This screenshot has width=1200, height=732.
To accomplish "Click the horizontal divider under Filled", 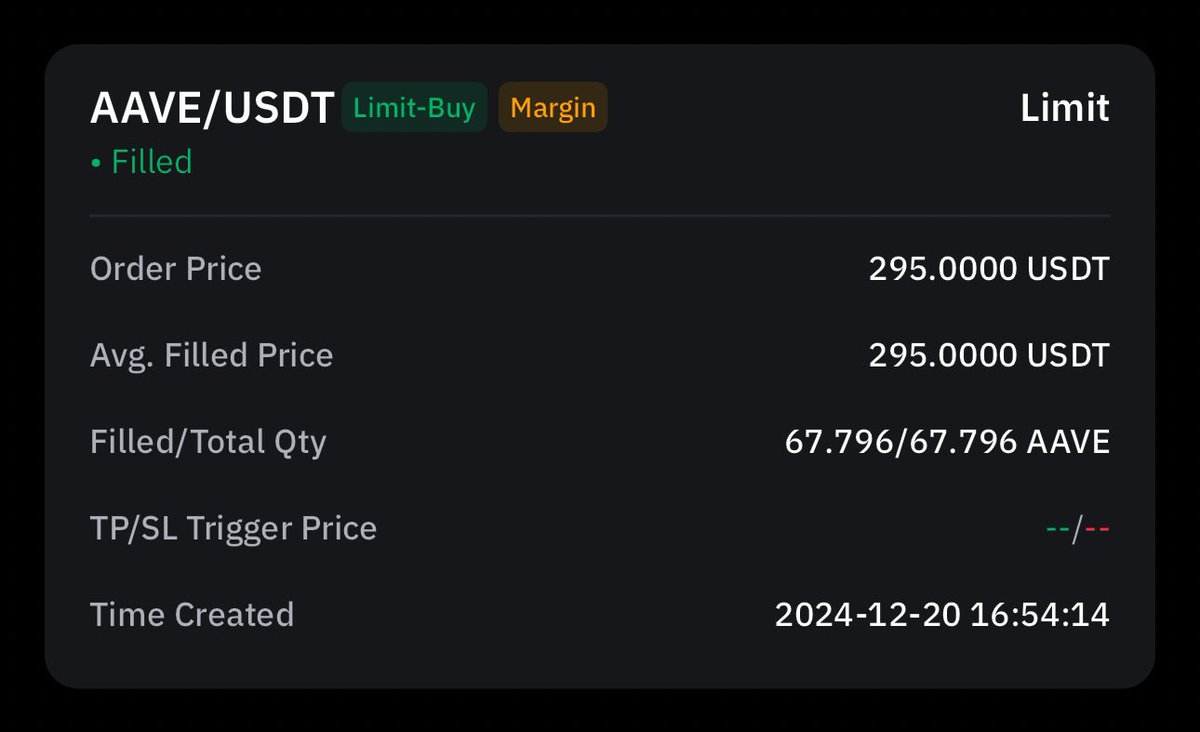I will coord(600,215).
